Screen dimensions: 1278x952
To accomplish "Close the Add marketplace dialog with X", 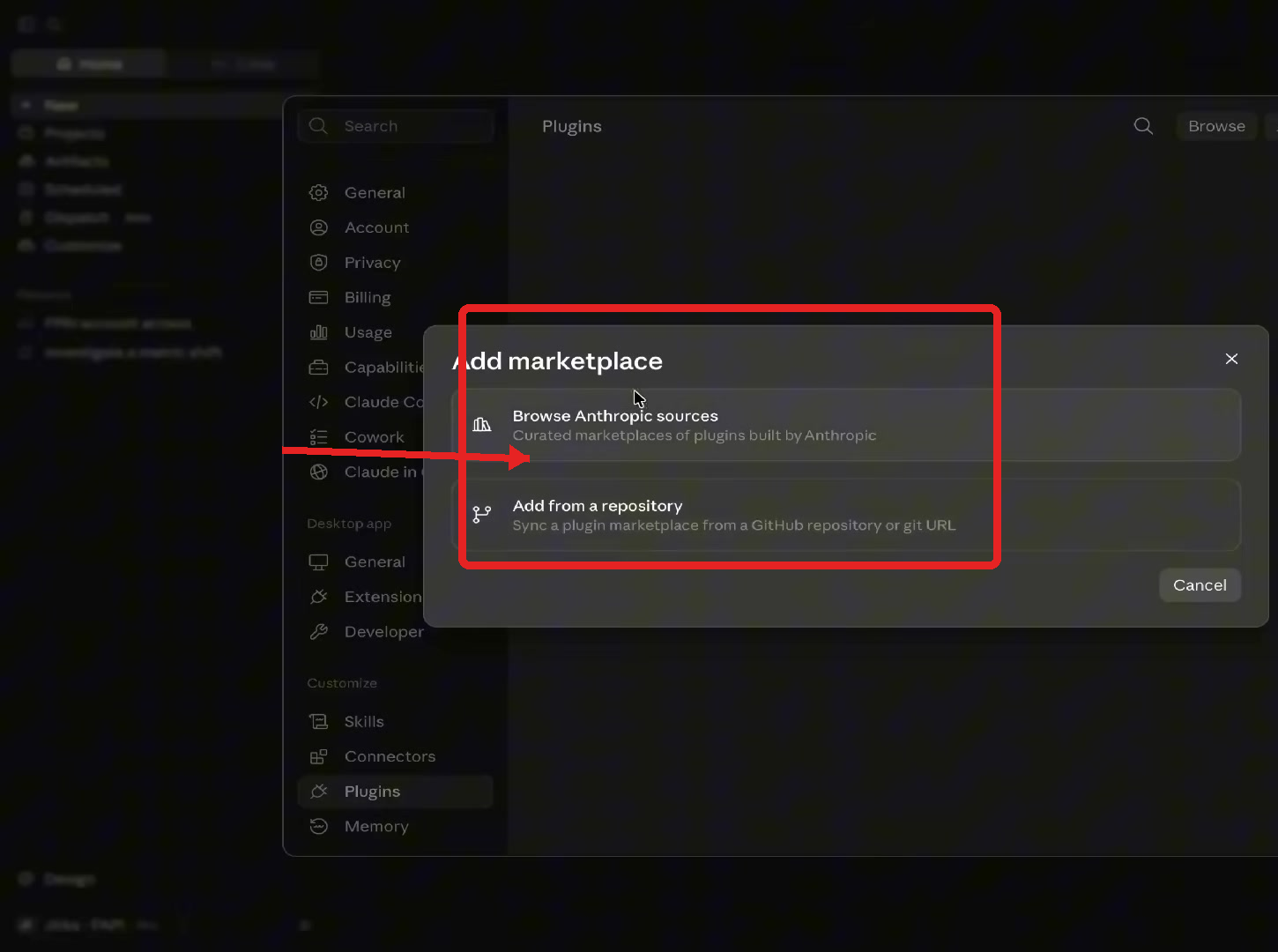I will pyautogui.click(x=1231, y=359).
